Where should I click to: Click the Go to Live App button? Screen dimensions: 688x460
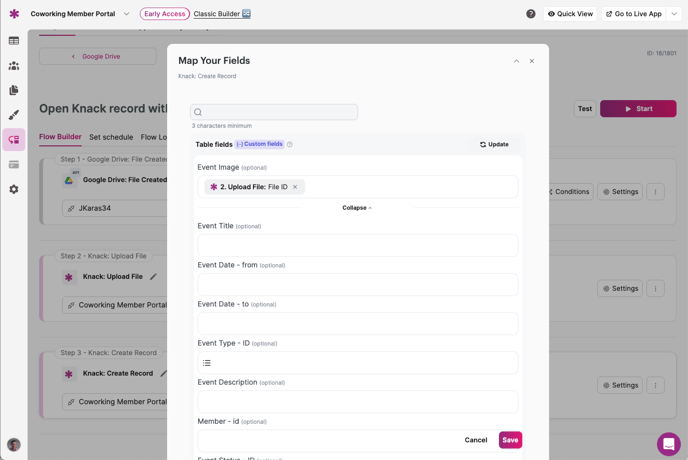point(634,14)
